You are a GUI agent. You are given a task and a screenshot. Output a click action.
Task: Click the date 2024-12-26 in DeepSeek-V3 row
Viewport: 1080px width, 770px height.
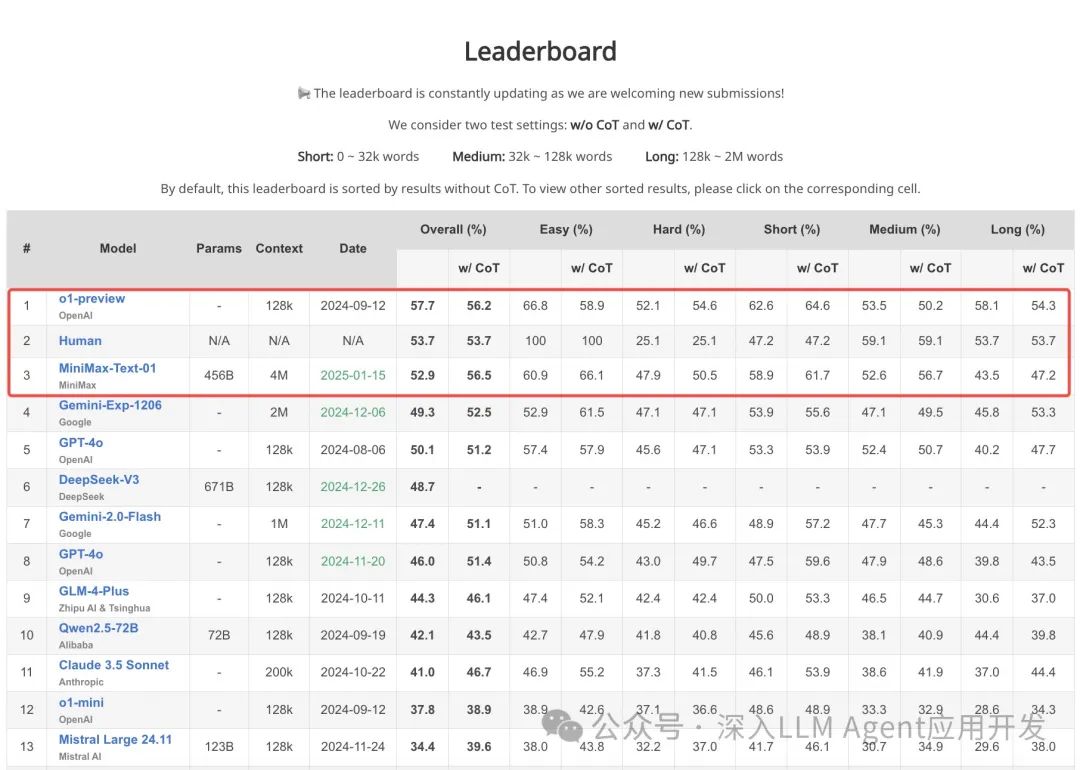[353, 487]
